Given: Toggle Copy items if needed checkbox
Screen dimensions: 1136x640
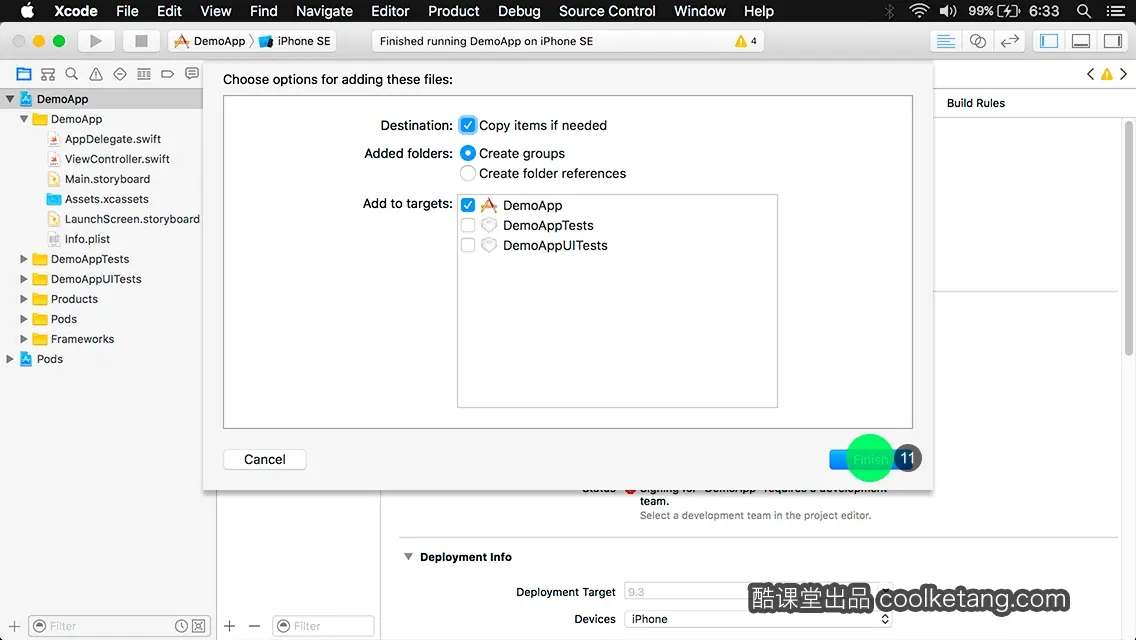Looking at the screenshot, I should tap(468, 125).
